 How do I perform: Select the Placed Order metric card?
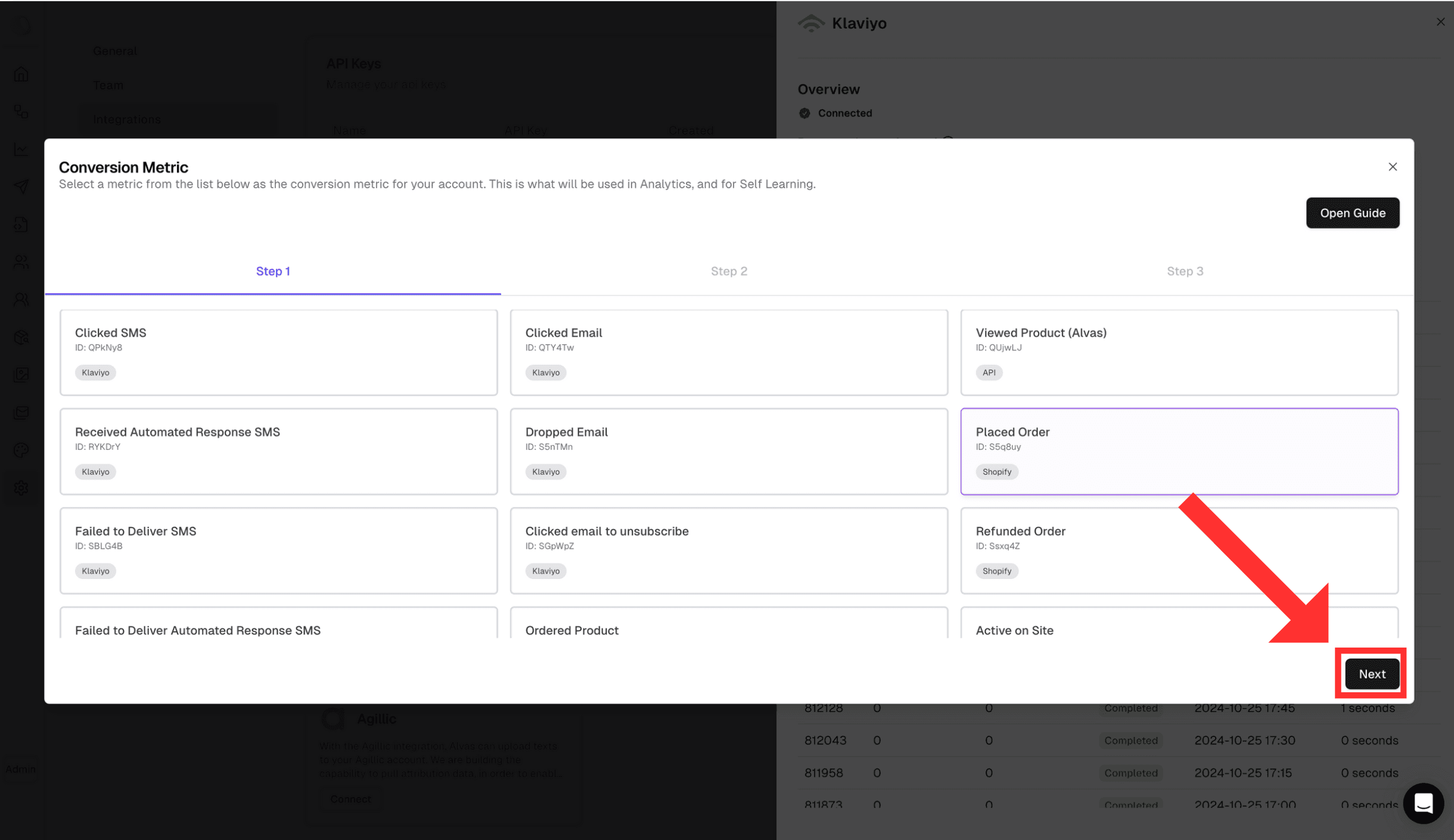(x=1179, y=451)
